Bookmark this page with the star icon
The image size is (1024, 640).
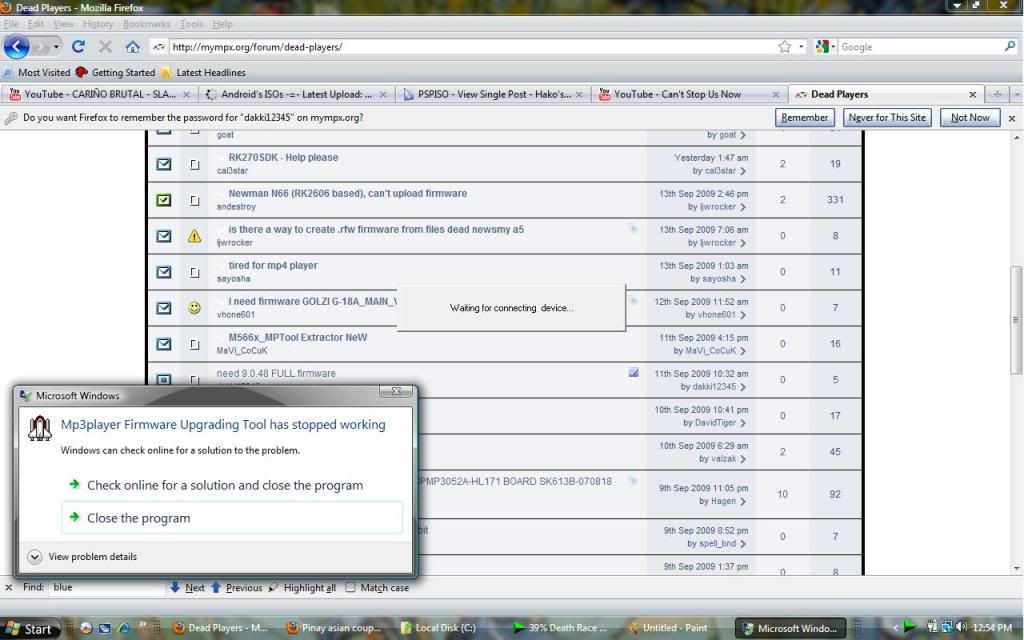click(785, 47)
